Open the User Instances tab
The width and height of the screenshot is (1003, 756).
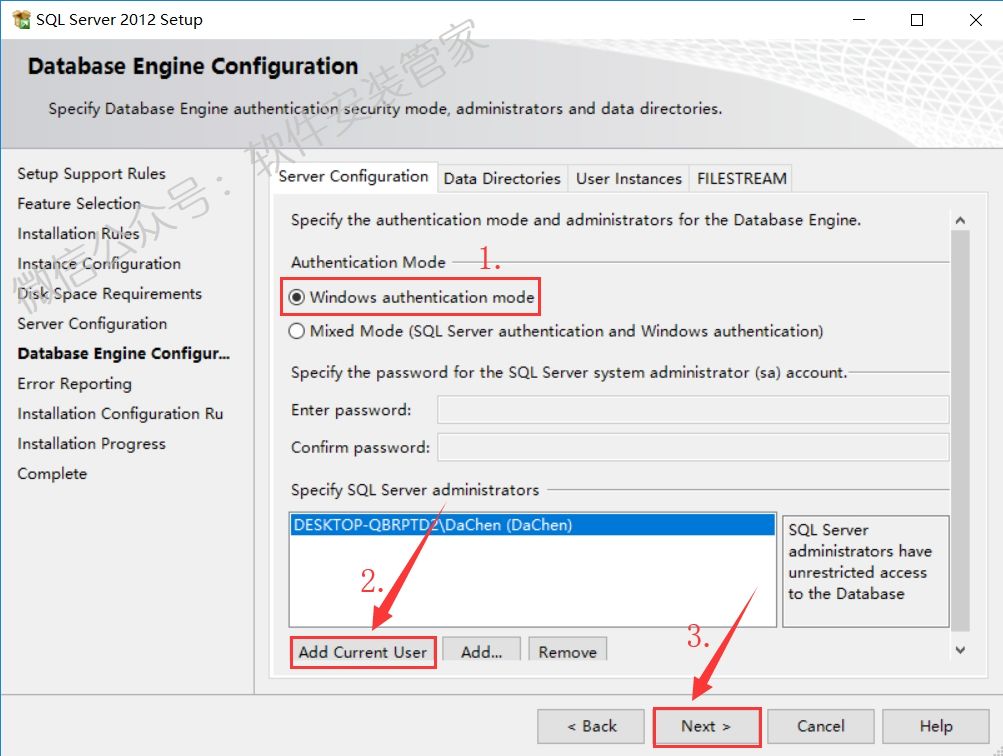coord(629,178)
